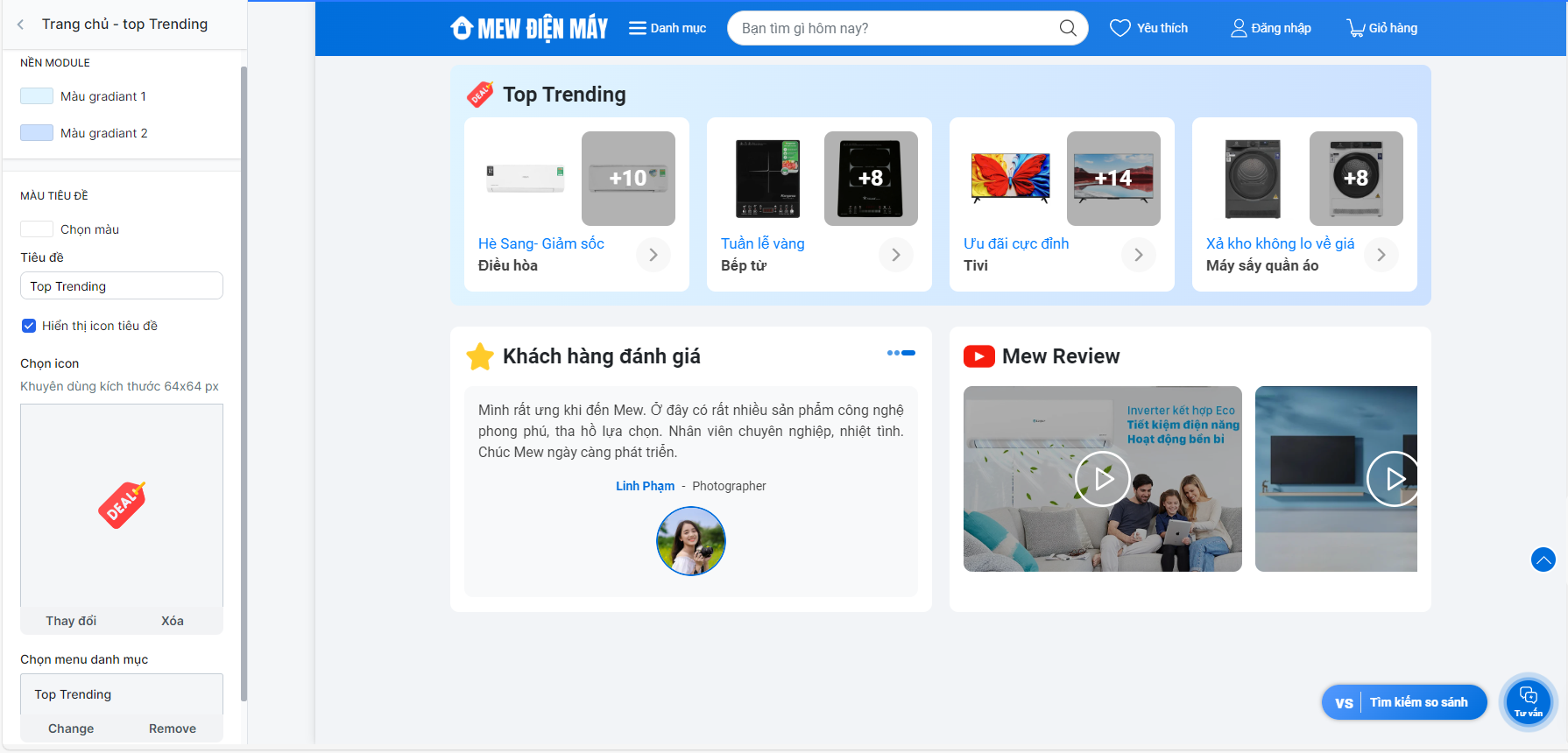This screenshot has height=753, width=1568.
Task: Pick the Màu gradiant 2 color swatch
Action: tap(37, 133)
